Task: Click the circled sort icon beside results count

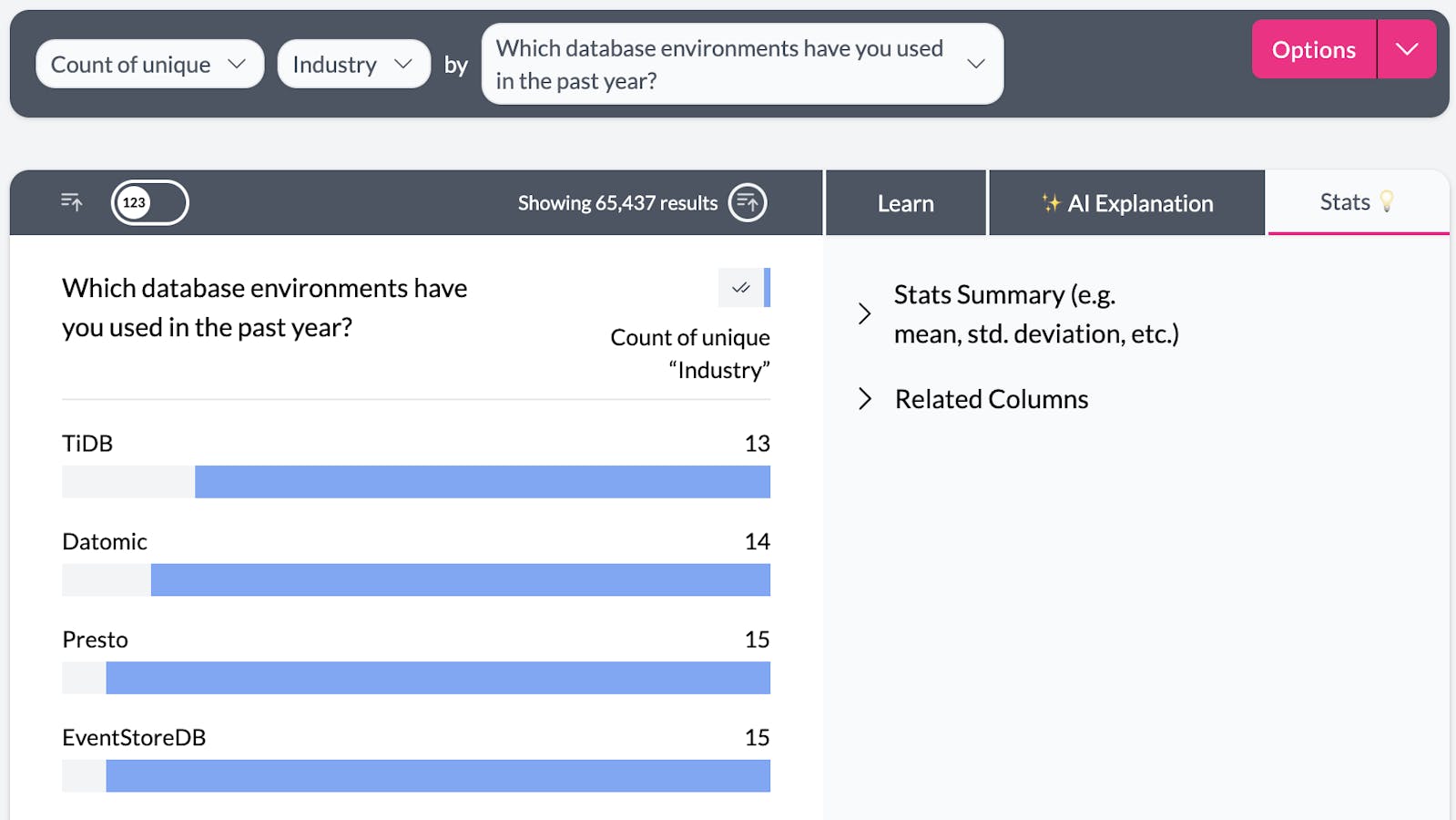Action: tap(748, 202)
